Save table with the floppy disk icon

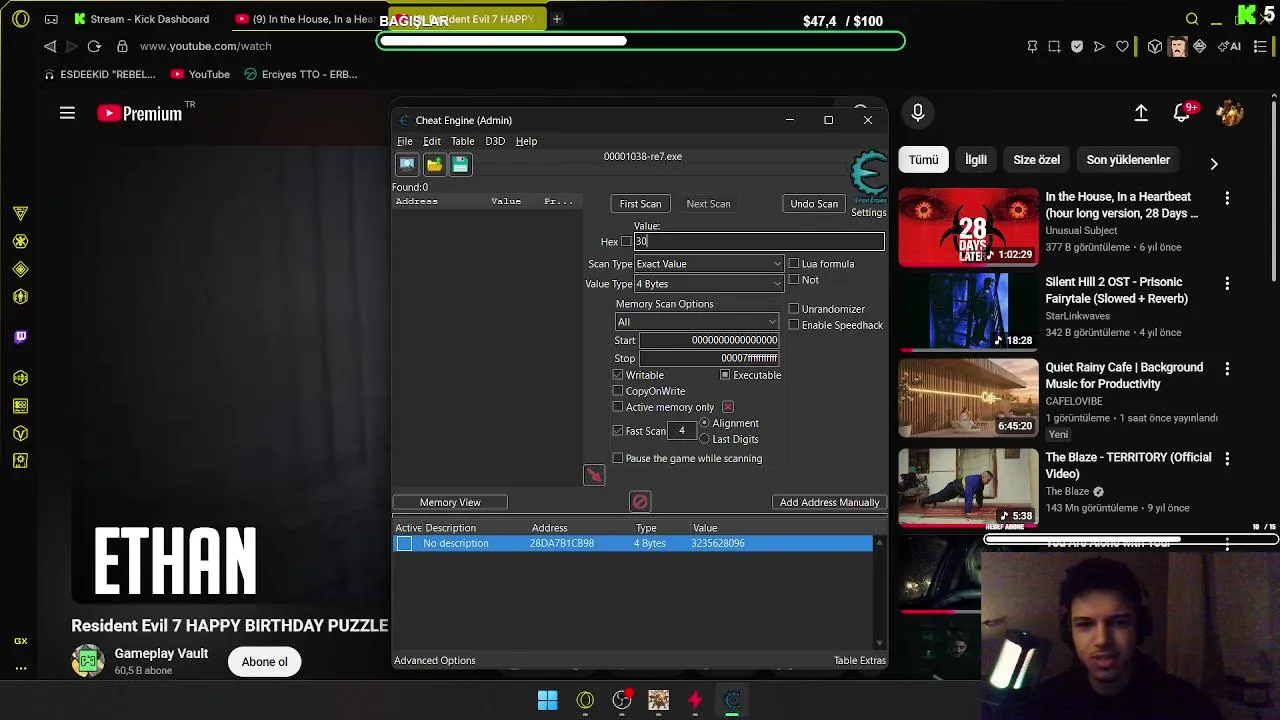(x=460, y=164)
